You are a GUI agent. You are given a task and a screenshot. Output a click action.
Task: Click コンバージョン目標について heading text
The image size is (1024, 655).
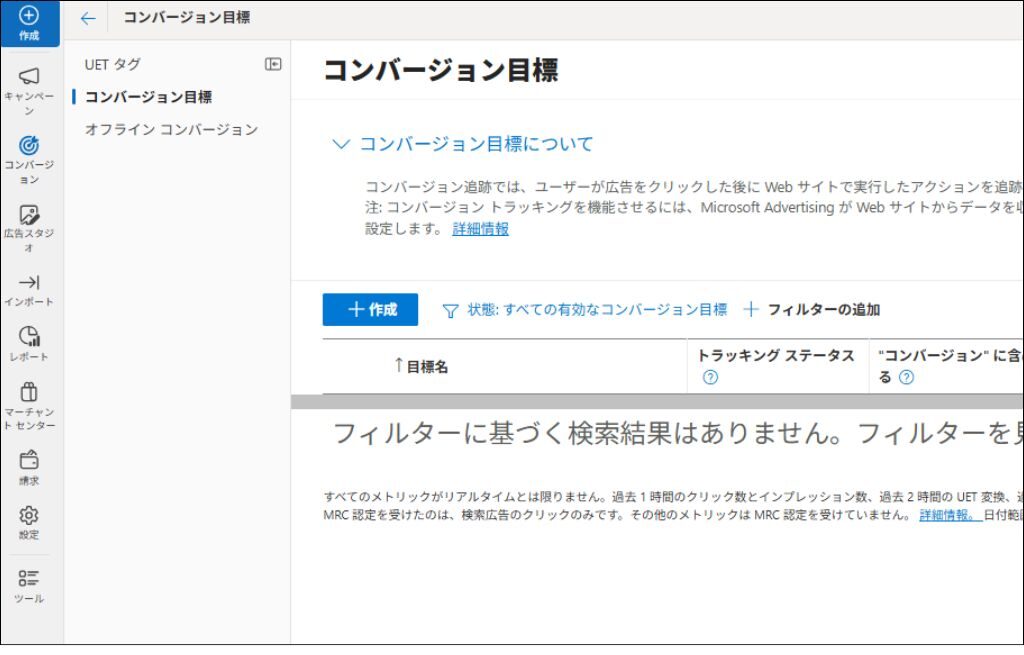coord(476,144)
